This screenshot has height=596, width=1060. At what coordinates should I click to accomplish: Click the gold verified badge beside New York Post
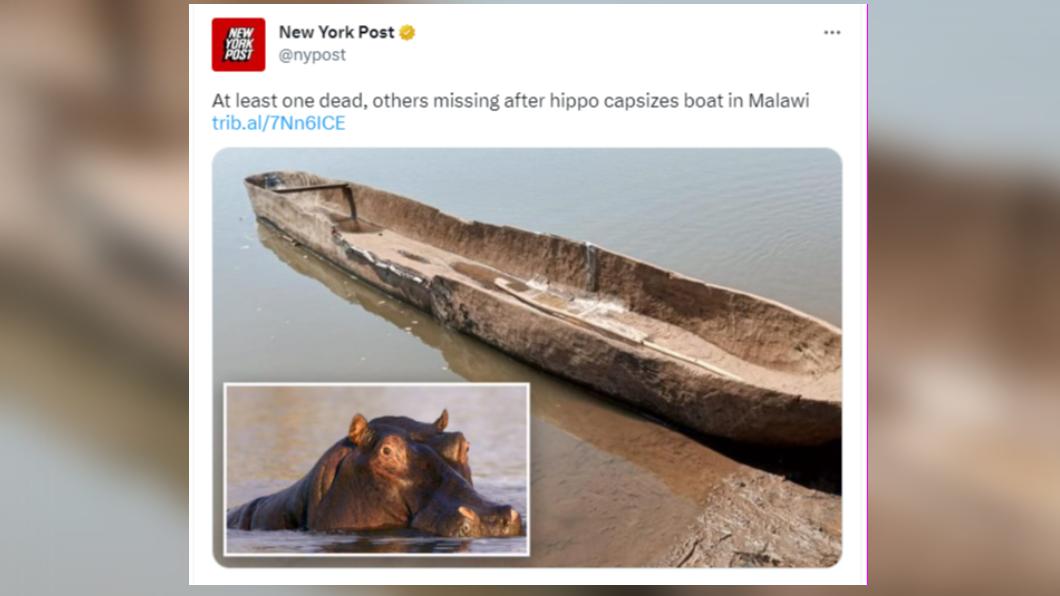click(x=407, y=32)
